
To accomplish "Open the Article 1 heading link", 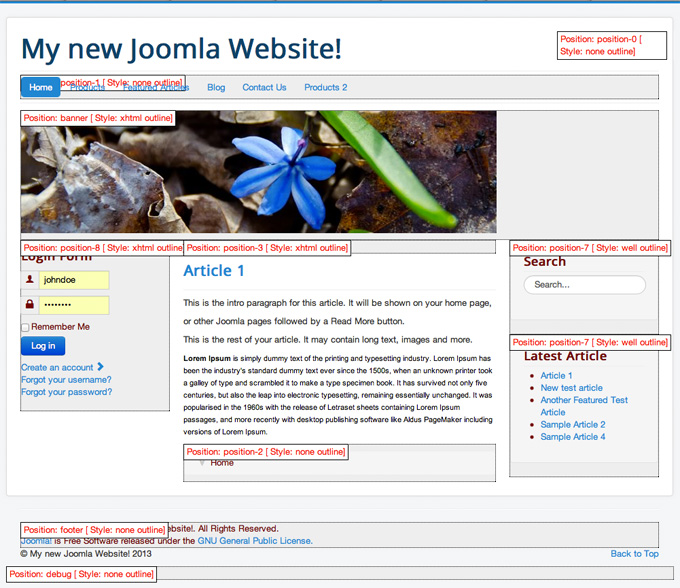I will 214,271.
